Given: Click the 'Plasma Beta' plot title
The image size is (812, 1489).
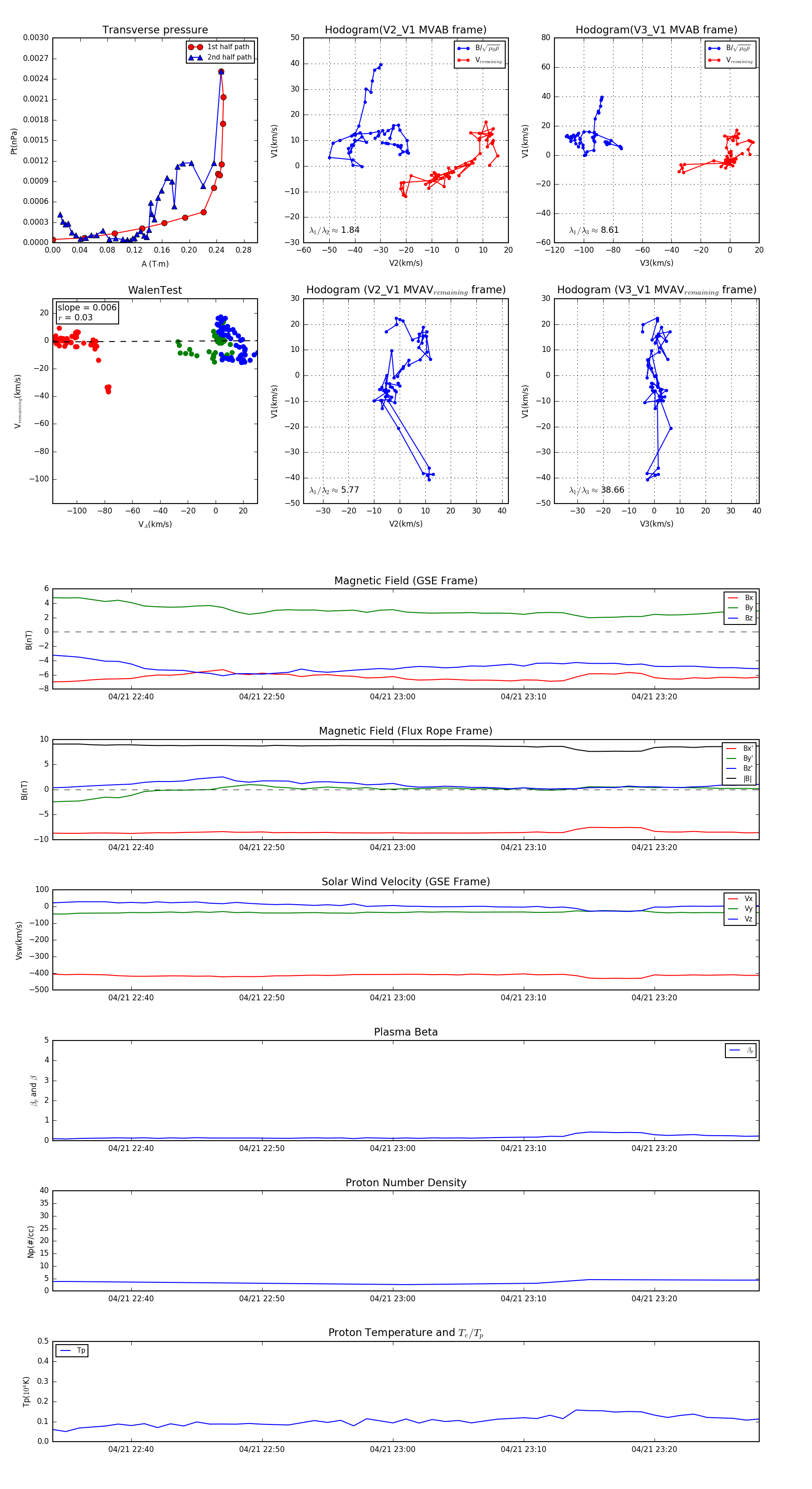Looking at the screenshot, I should pos(406,1032).
